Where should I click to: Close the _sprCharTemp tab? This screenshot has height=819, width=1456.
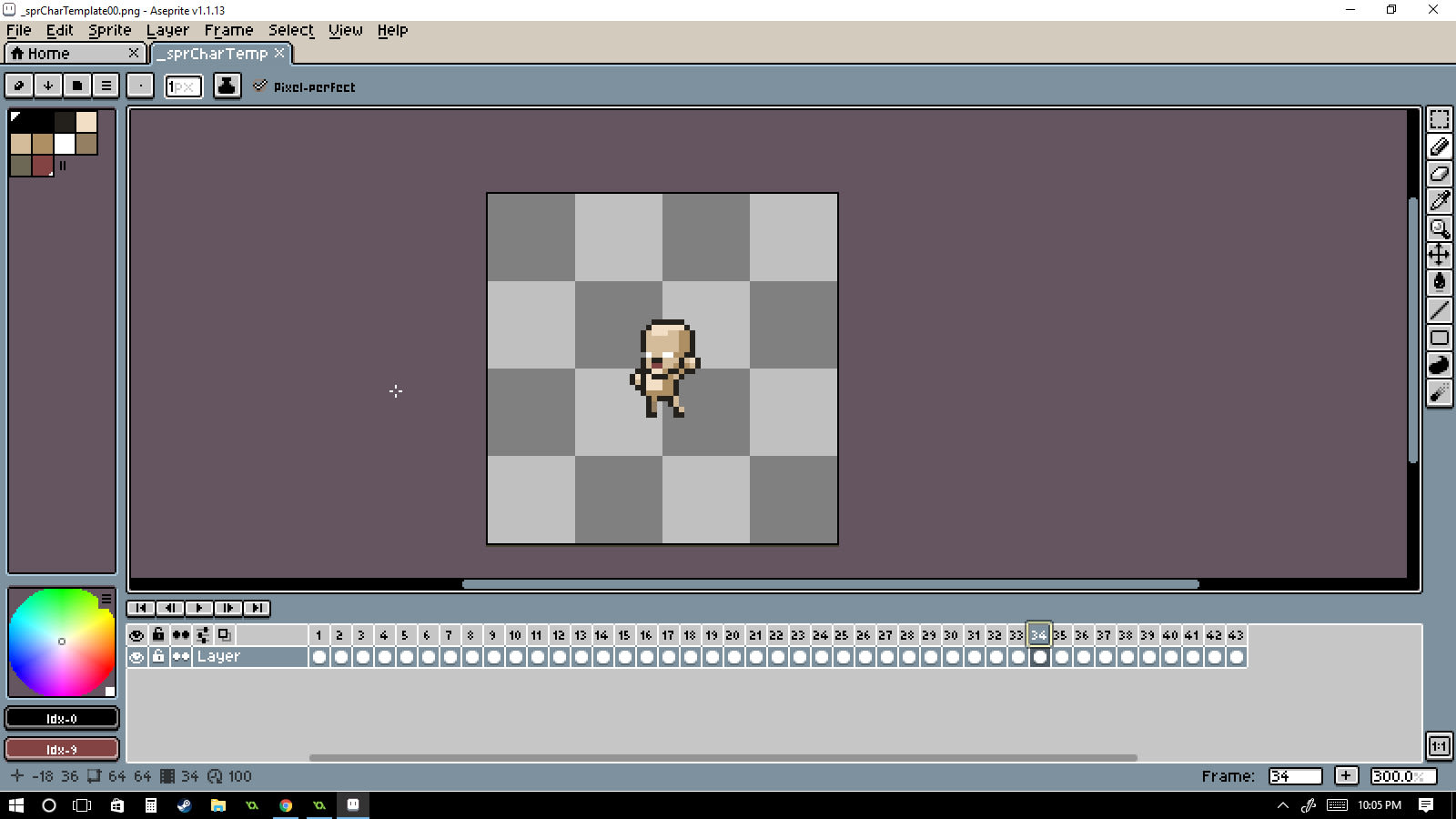(279, 53)
